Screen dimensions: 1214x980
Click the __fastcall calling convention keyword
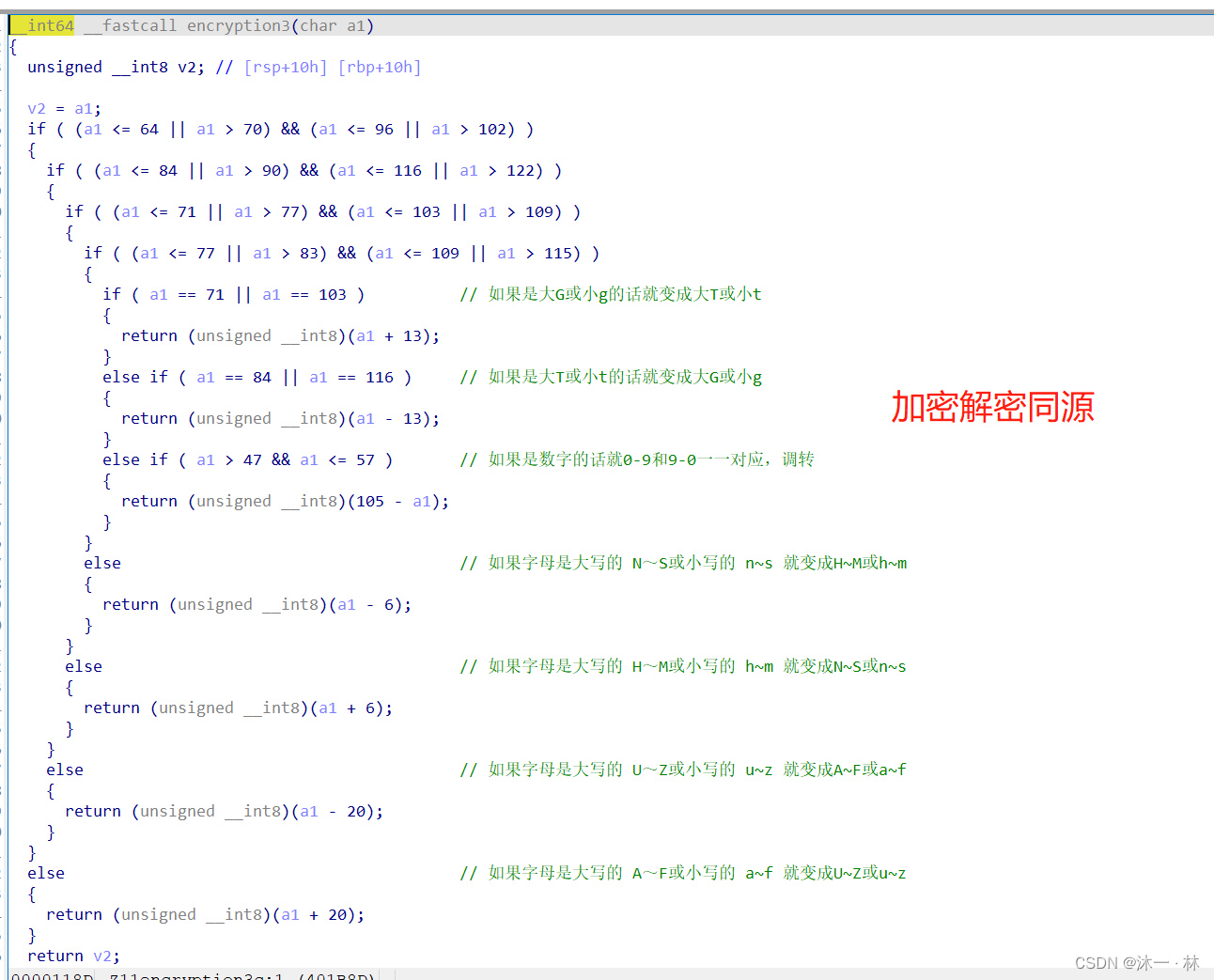(130, 25)
